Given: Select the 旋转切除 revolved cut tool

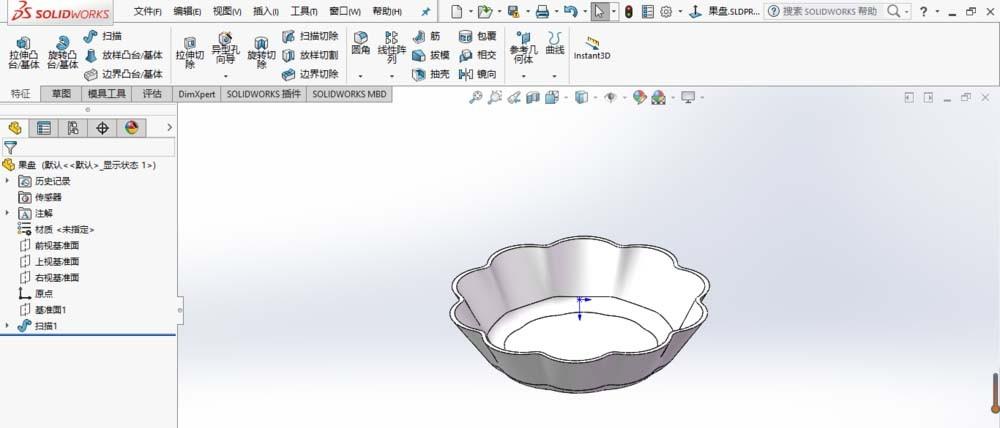Looking at the screenshot, I should 261,53.
